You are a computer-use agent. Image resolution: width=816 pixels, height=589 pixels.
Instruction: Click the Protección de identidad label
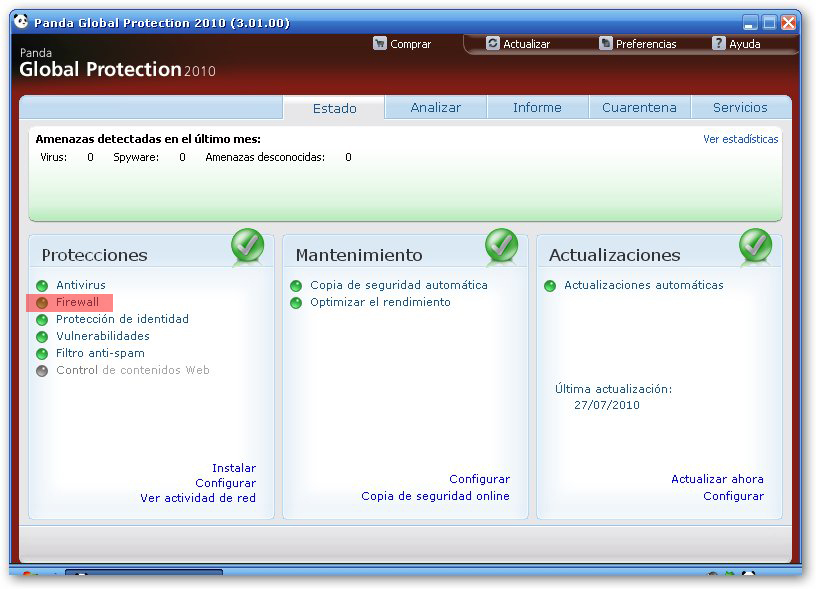pyautogui.click(x=122, y=319)
